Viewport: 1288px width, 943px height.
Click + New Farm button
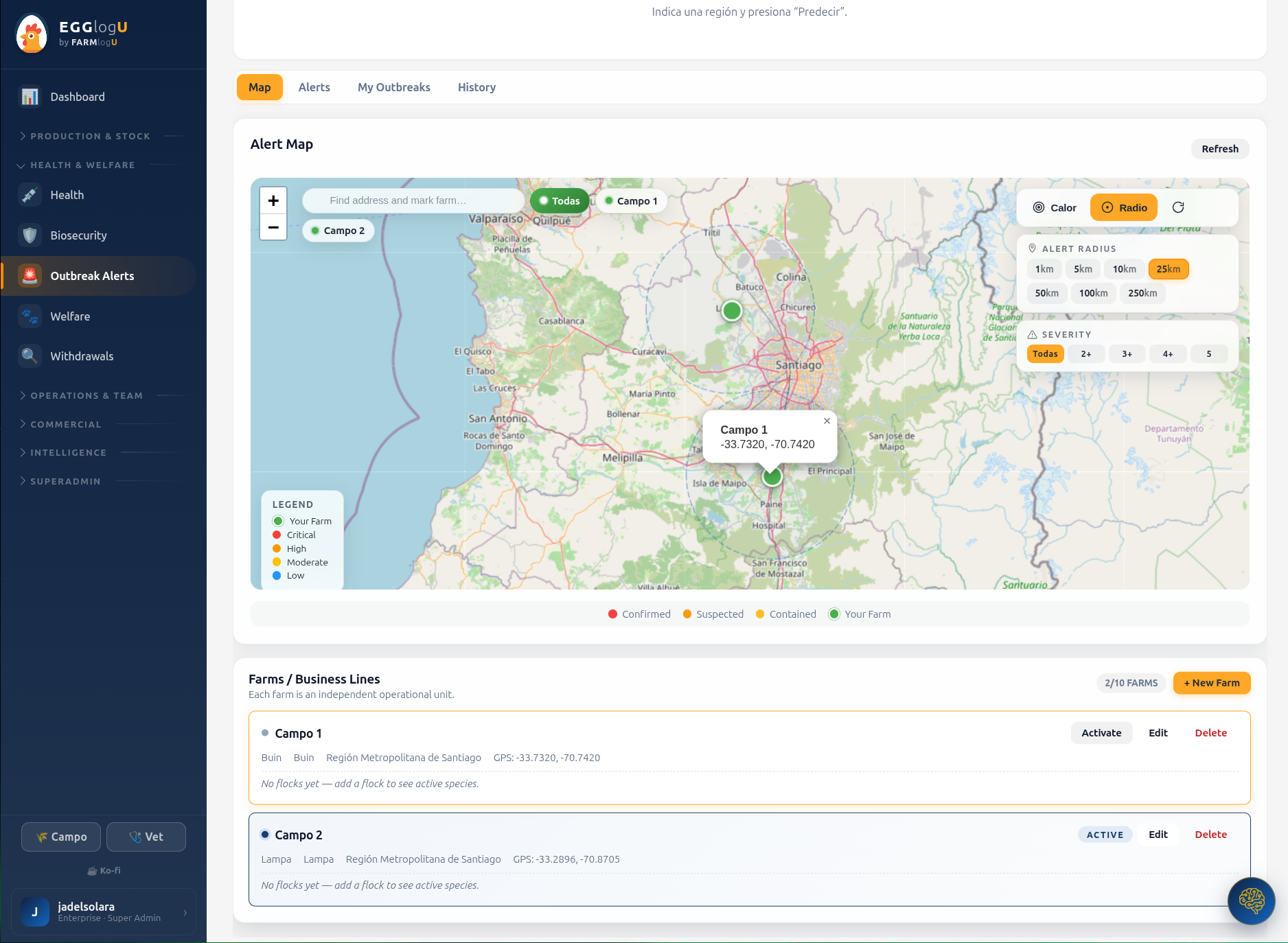coord(1212,683)
